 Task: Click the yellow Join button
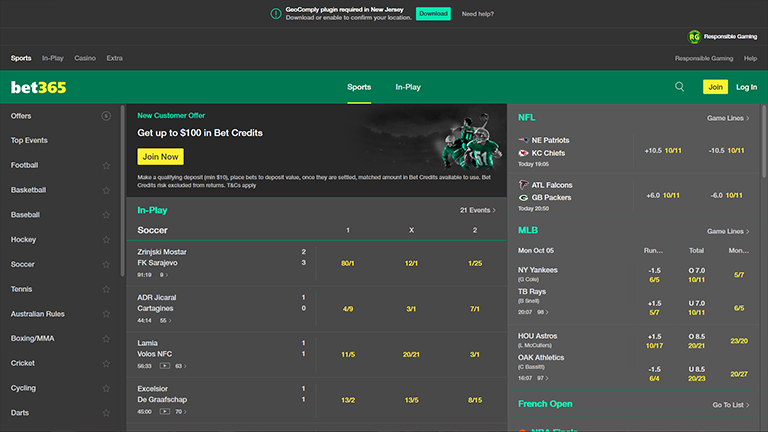coord(715,87)
